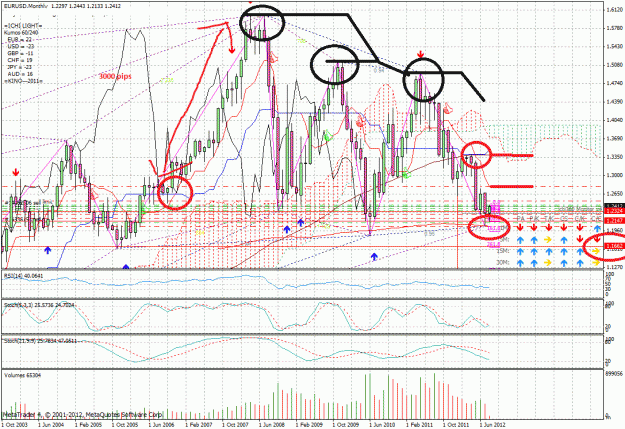Click the 1 Jun 2008 date label
This screenshot has height=429, width=625.
[x=271, y=425]
